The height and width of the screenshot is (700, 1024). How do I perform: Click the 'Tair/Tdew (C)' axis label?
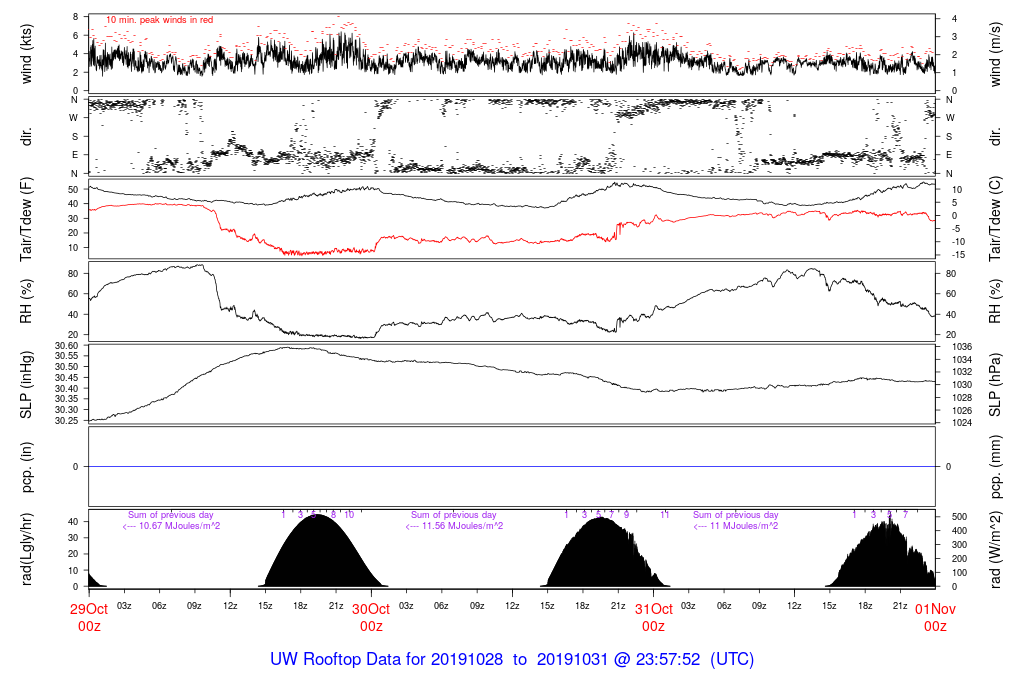[997, 217]
